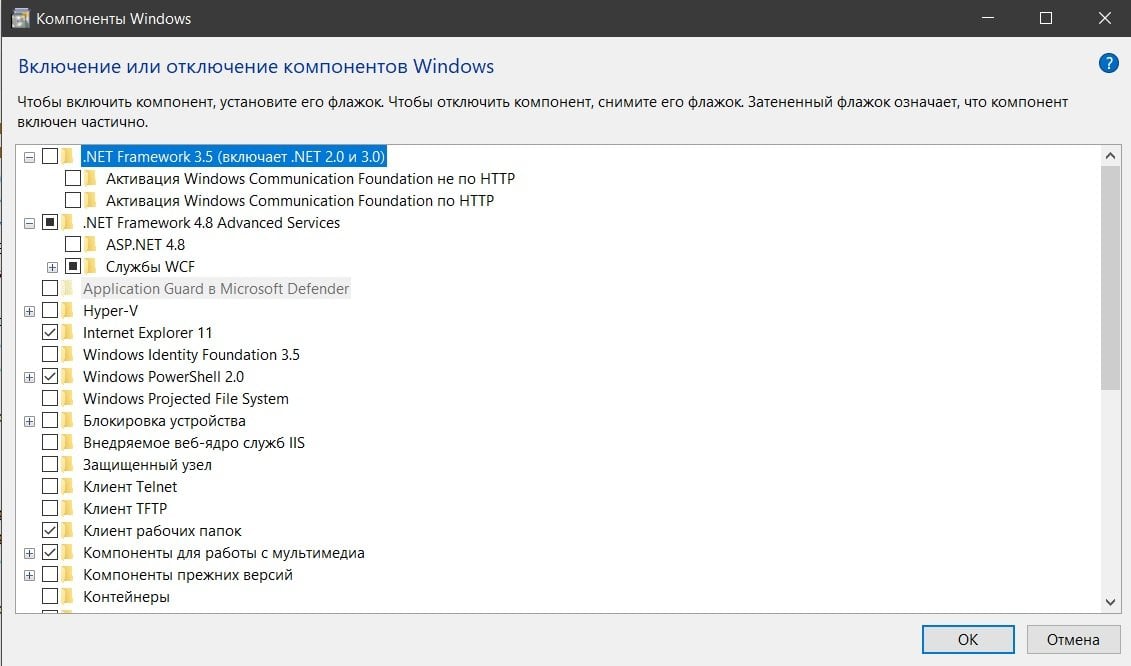The height and width of the screenshot is (666, 1131).
Task: Click the folder icon beside Hyper-V
Action: tap(68, 311)
